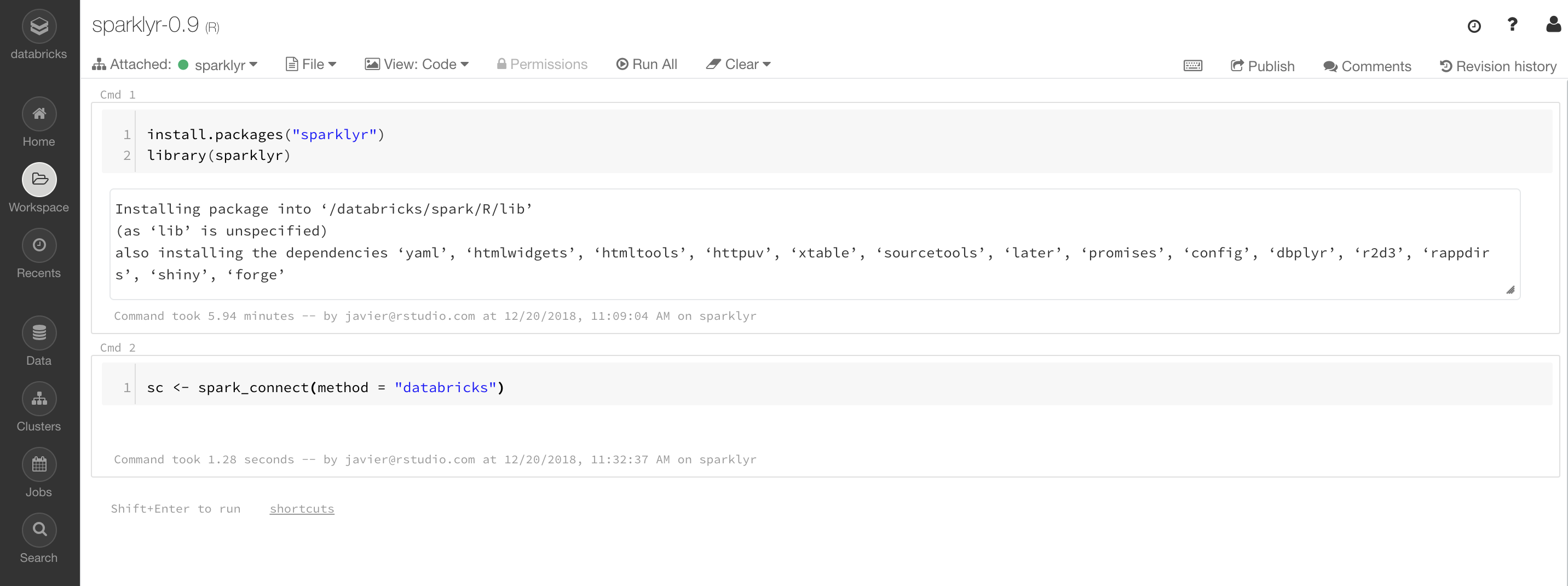Click the shortcuts link

302,509
